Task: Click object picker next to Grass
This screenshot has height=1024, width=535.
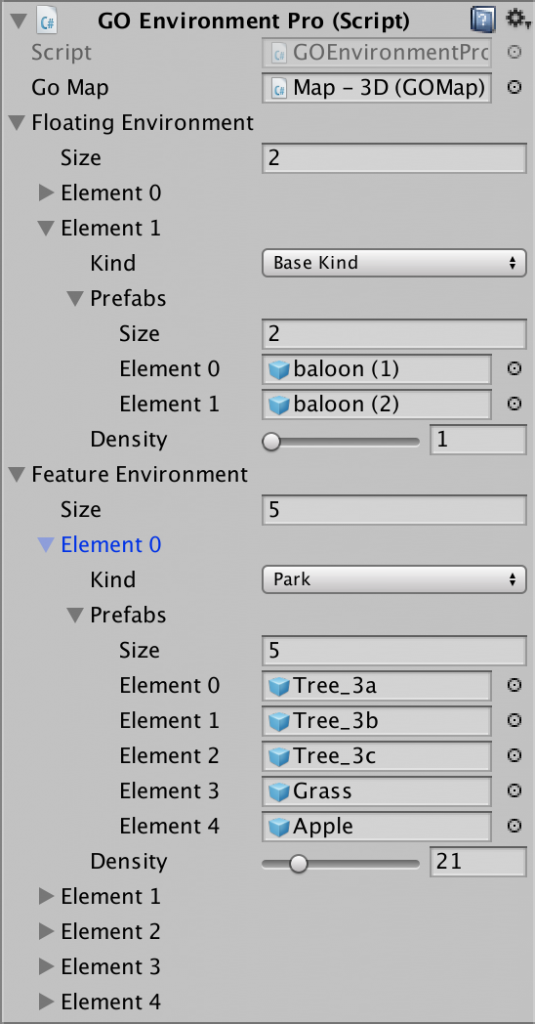Action: (x=515, y=792)
